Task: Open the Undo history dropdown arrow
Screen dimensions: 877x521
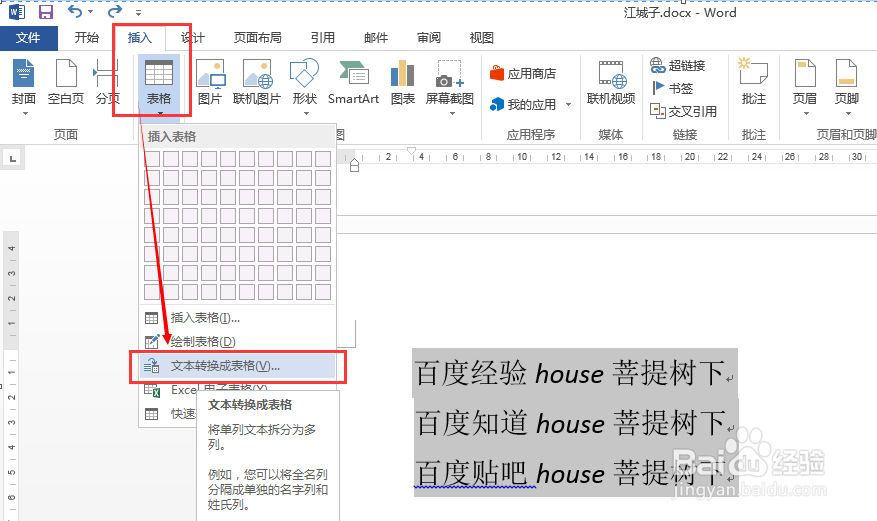Action: (x=91, y=12)
